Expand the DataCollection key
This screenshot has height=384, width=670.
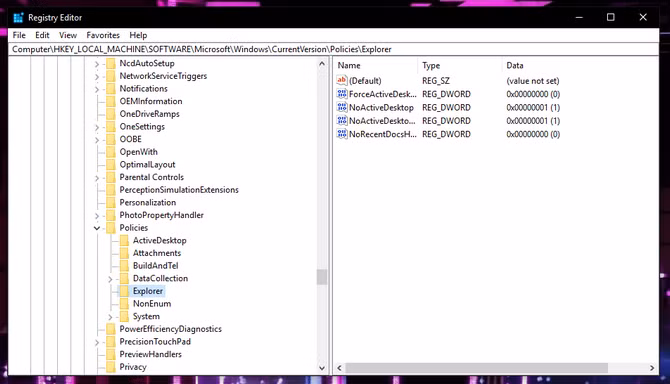pyautogui.click(x=110, y=279)
